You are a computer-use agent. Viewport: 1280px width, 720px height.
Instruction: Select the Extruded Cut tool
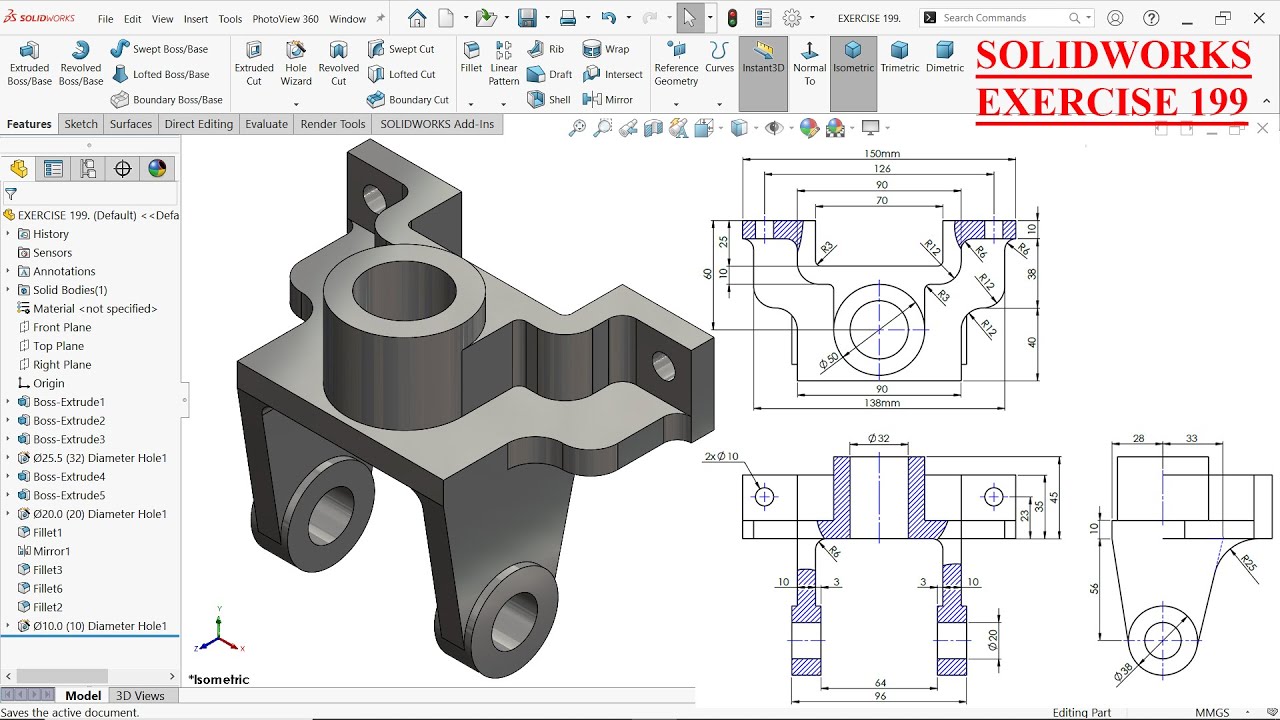point(254,64)
